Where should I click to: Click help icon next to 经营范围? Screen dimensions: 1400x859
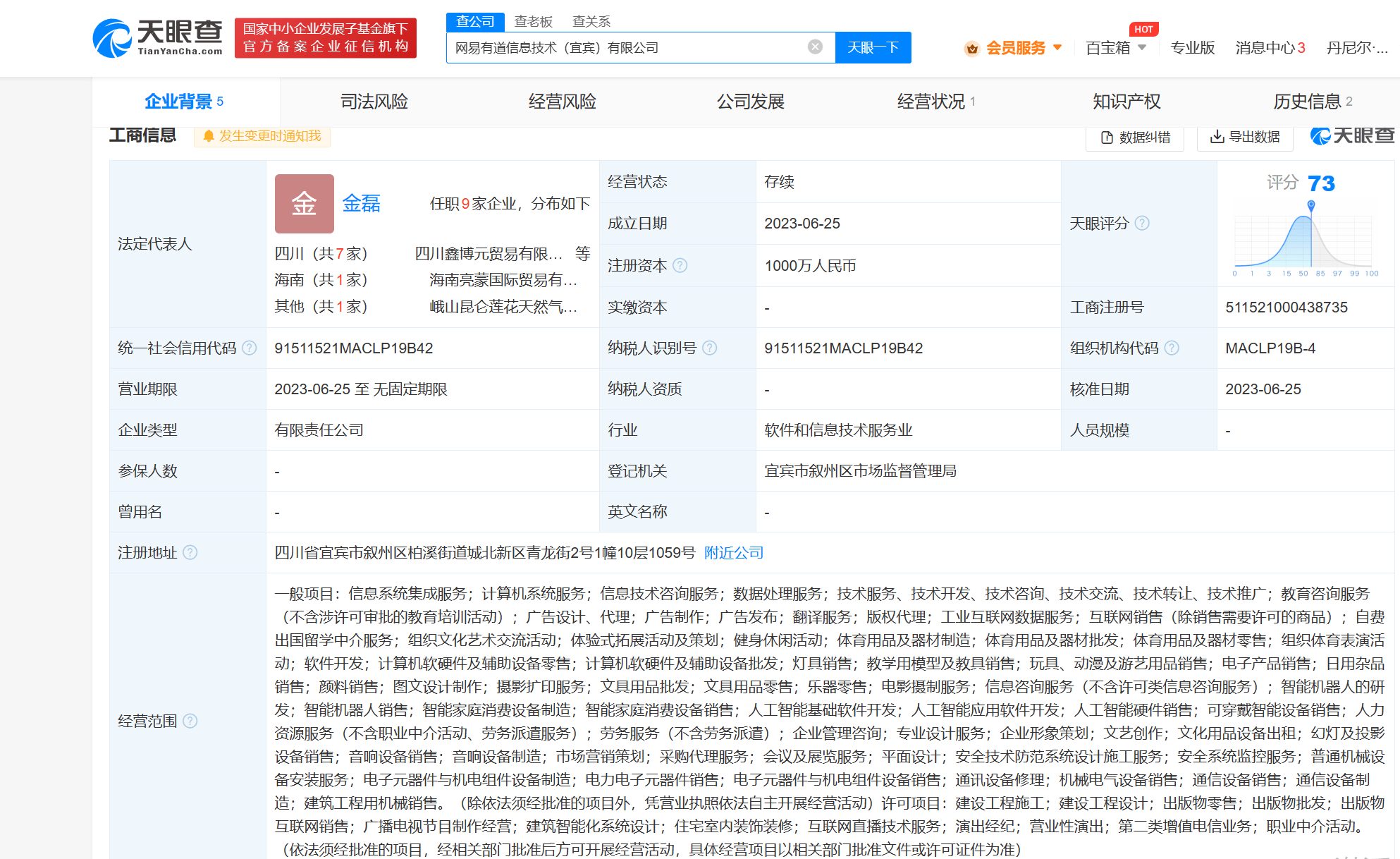(x=190, y=721)
